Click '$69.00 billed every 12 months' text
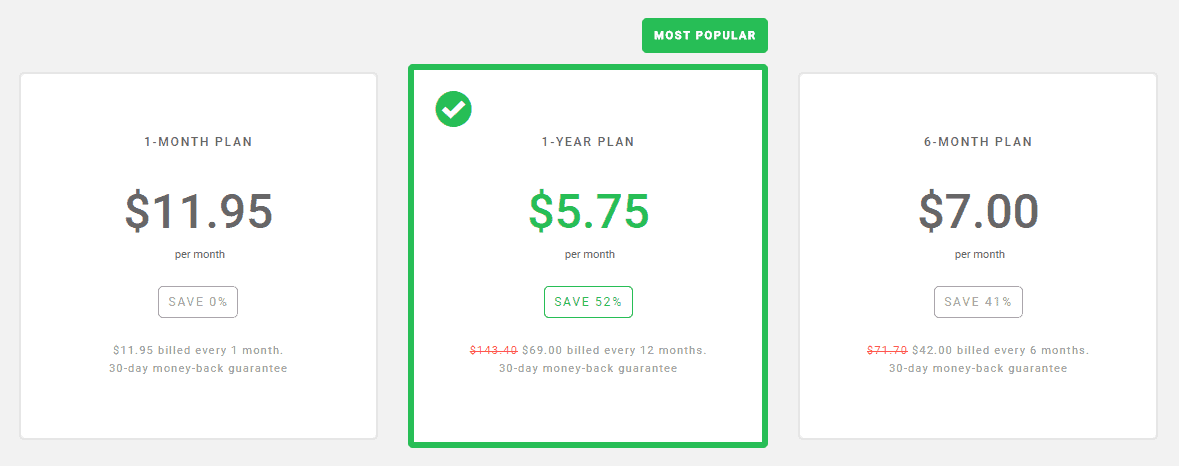This screenshot has height=466, width=1179. tap(614, 350)
